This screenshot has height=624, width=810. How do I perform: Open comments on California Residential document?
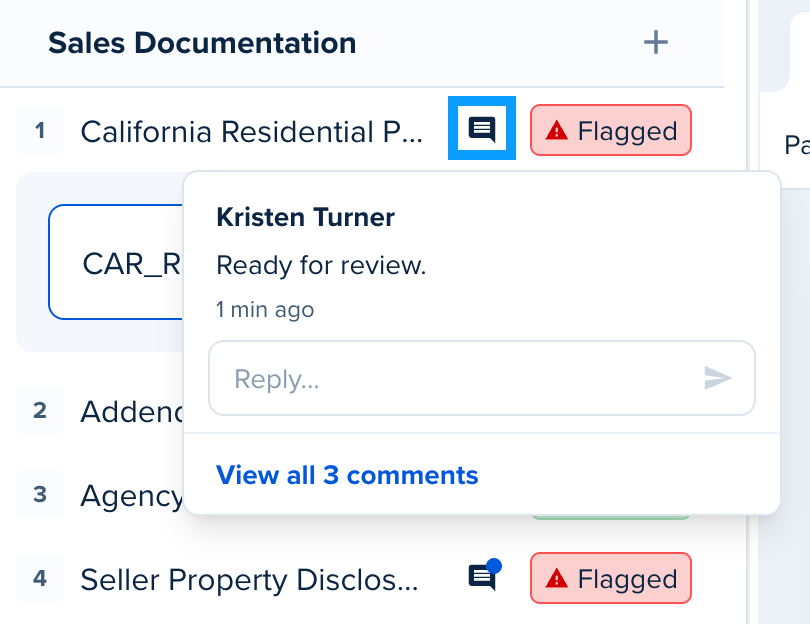[481, 128]
